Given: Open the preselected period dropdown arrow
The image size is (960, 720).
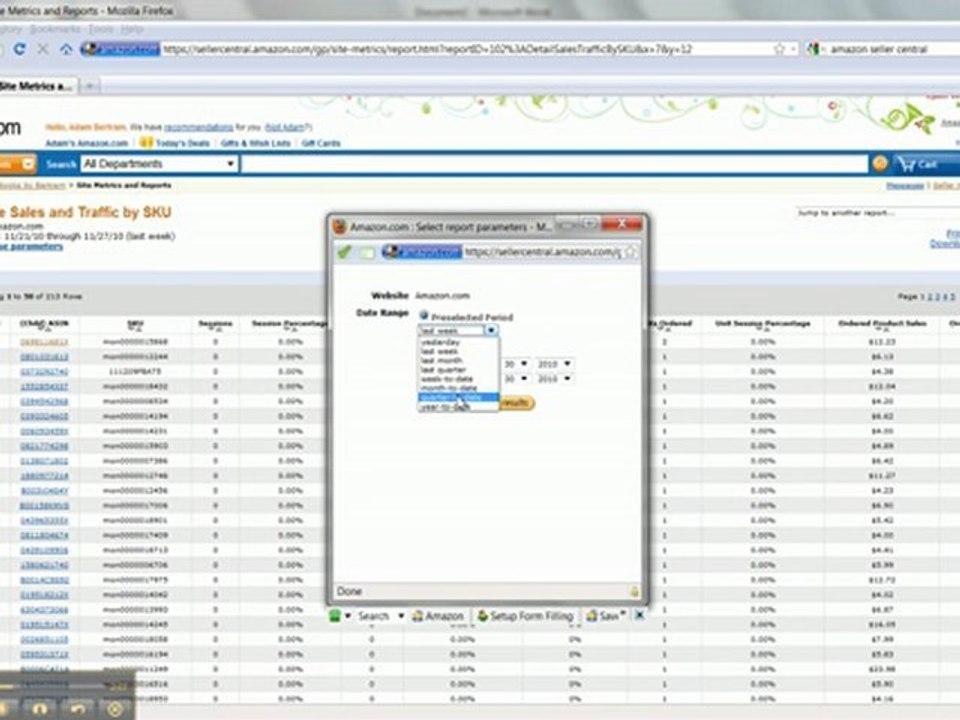Looking at the screenshot, I should point(491,331).
